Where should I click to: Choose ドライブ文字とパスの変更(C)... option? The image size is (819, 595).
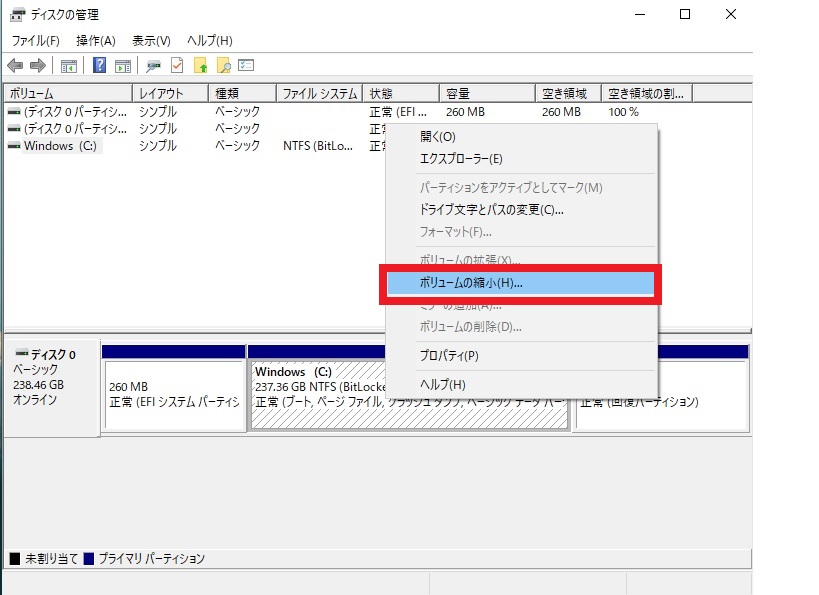pos(492,210)
